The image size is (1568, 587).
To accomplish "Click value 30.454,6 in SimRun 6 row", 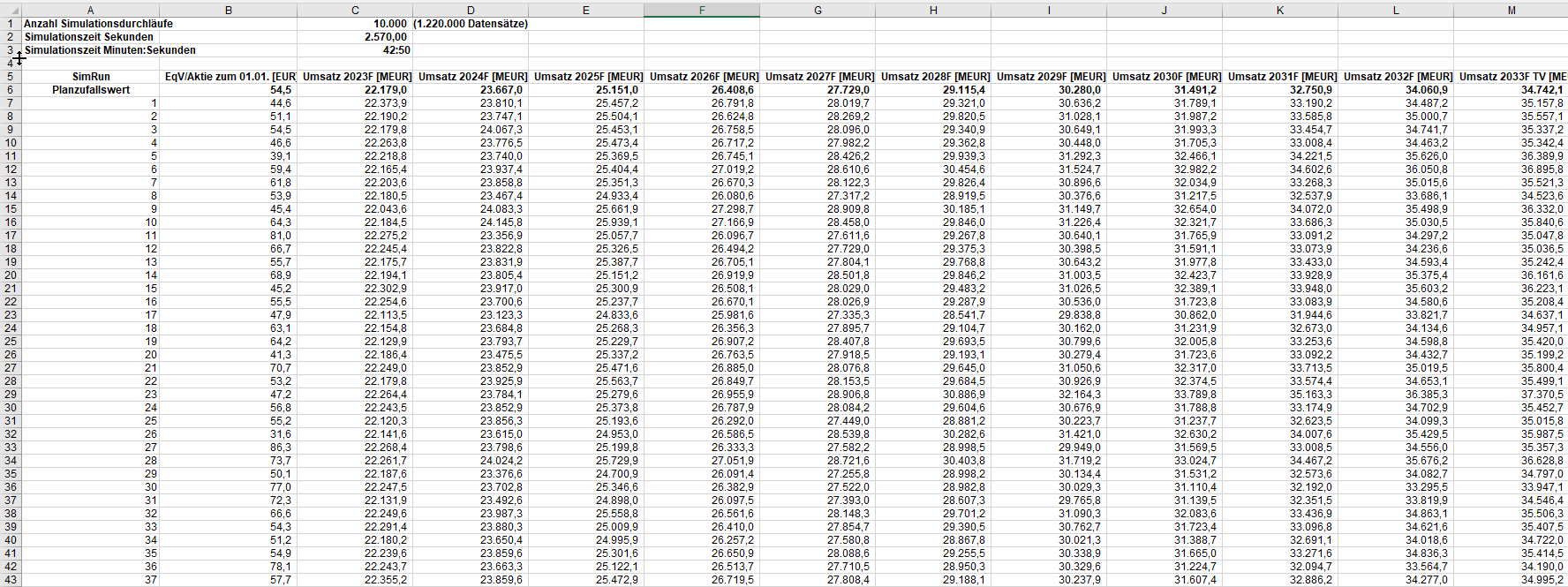I will pyautogui.click(x=964, y=169).
